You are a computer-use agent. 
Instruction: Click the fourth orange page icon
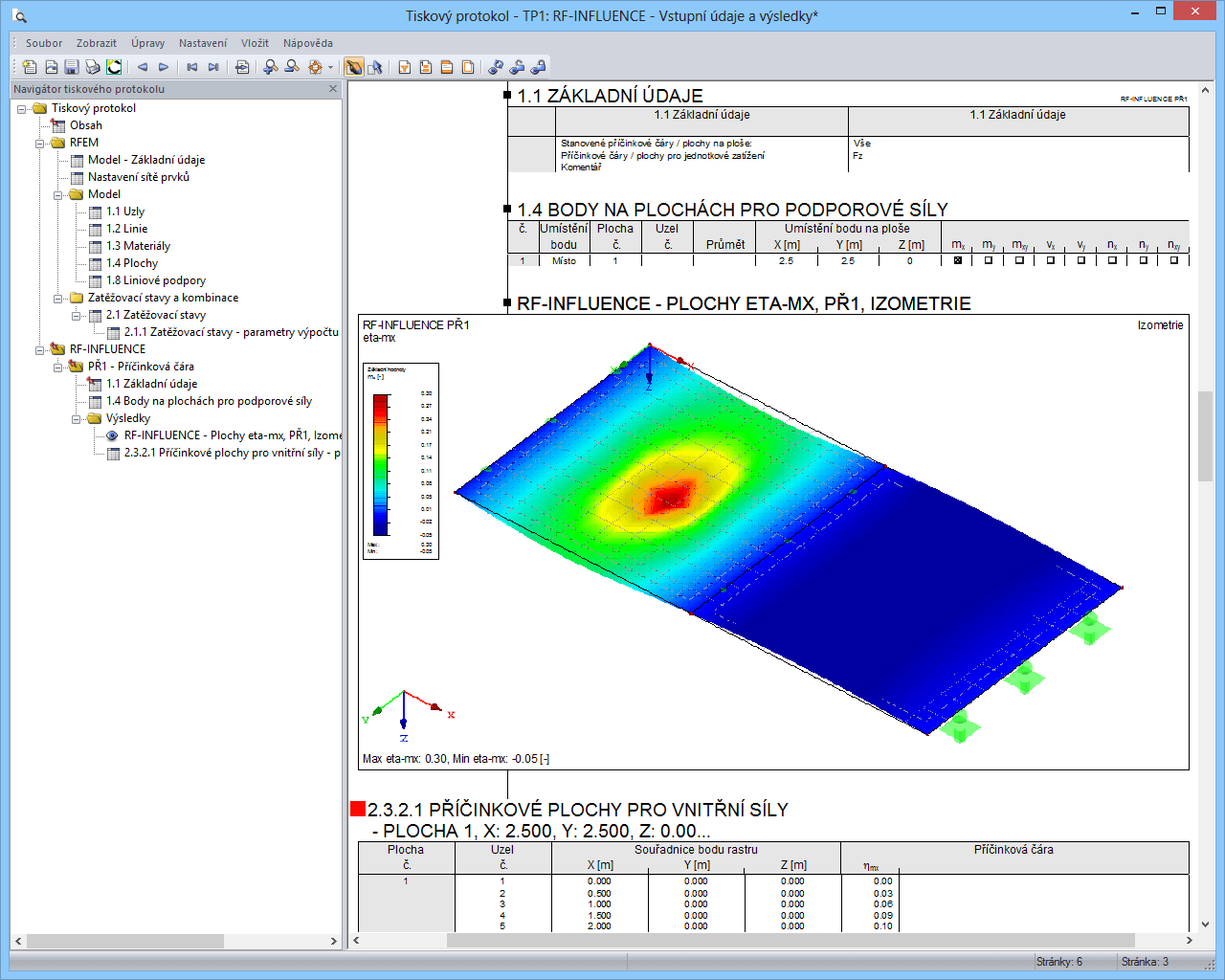point(468,67)
